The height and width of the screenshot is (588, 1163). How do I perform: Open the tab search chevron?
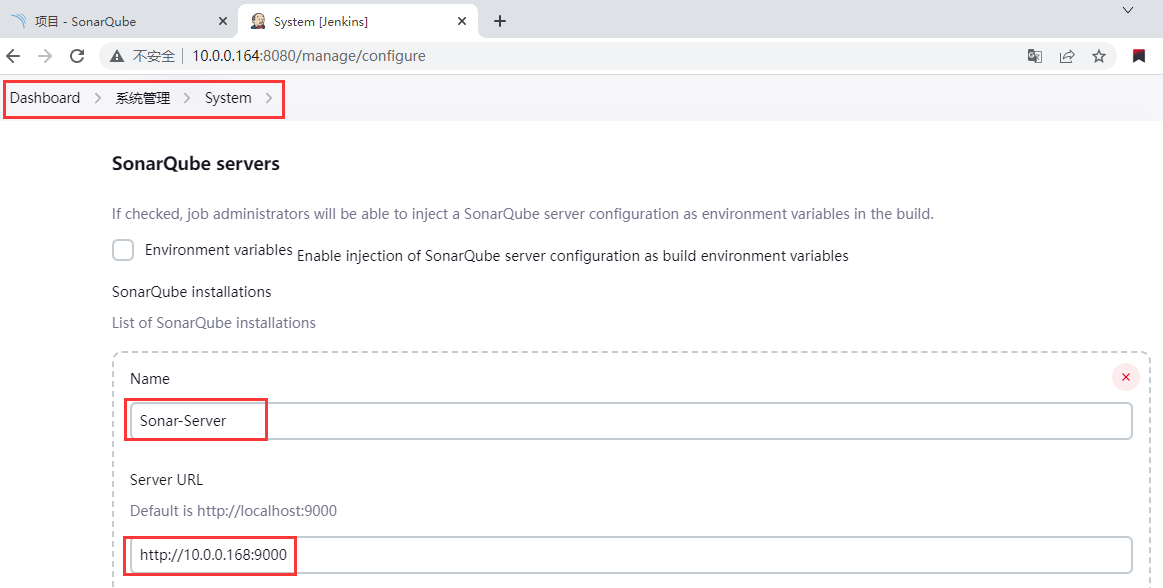1127,10
